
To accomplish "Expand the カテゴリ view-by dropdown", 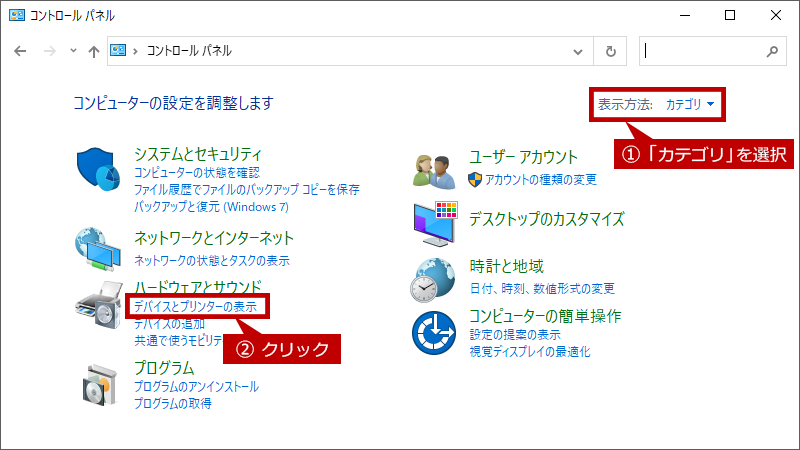I will pos(690,105).
